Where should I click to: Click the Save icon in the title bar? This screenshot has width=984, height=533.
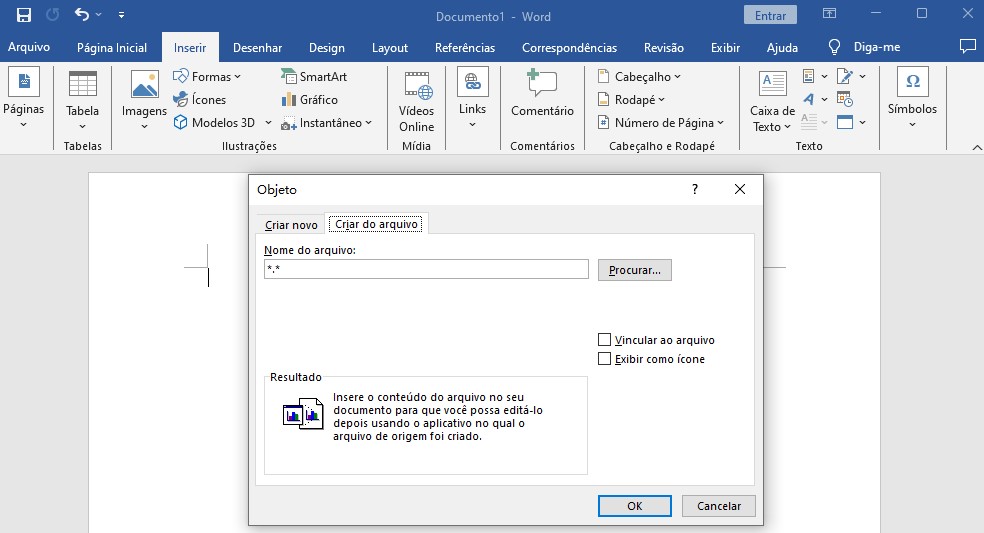point(24,15)
